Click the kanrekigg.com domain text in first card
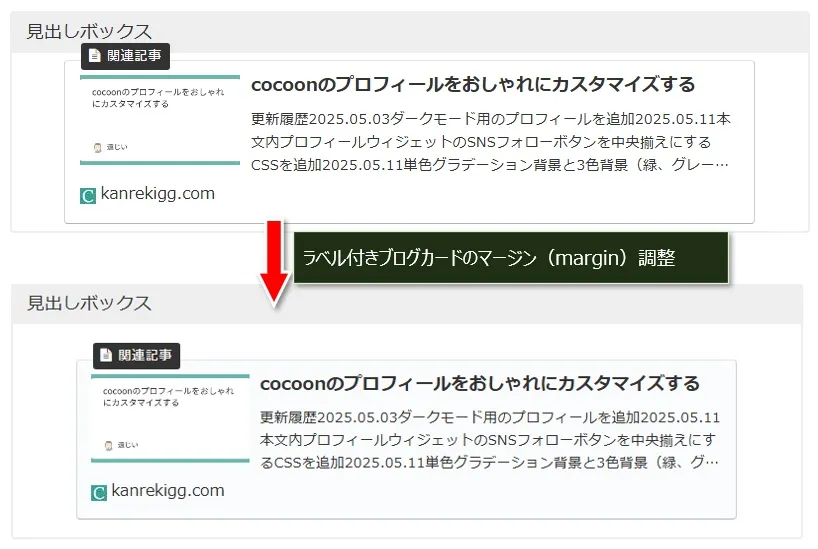This screenshot has width=818, height=549. point(157,194)
